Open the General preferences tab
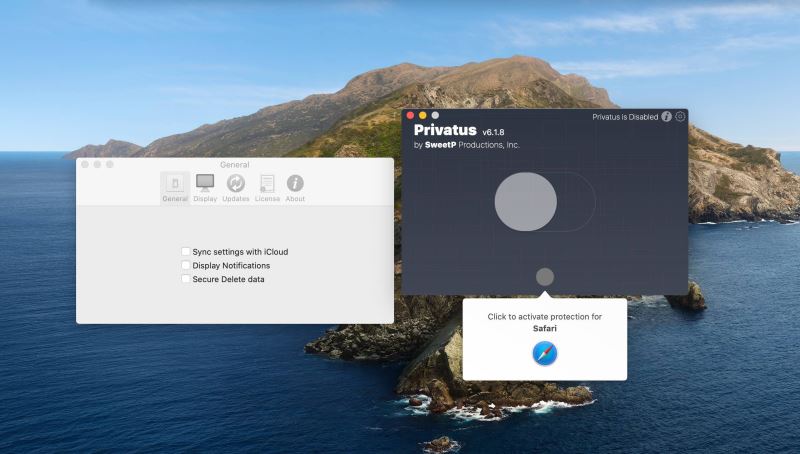 (x=175, y=188)
